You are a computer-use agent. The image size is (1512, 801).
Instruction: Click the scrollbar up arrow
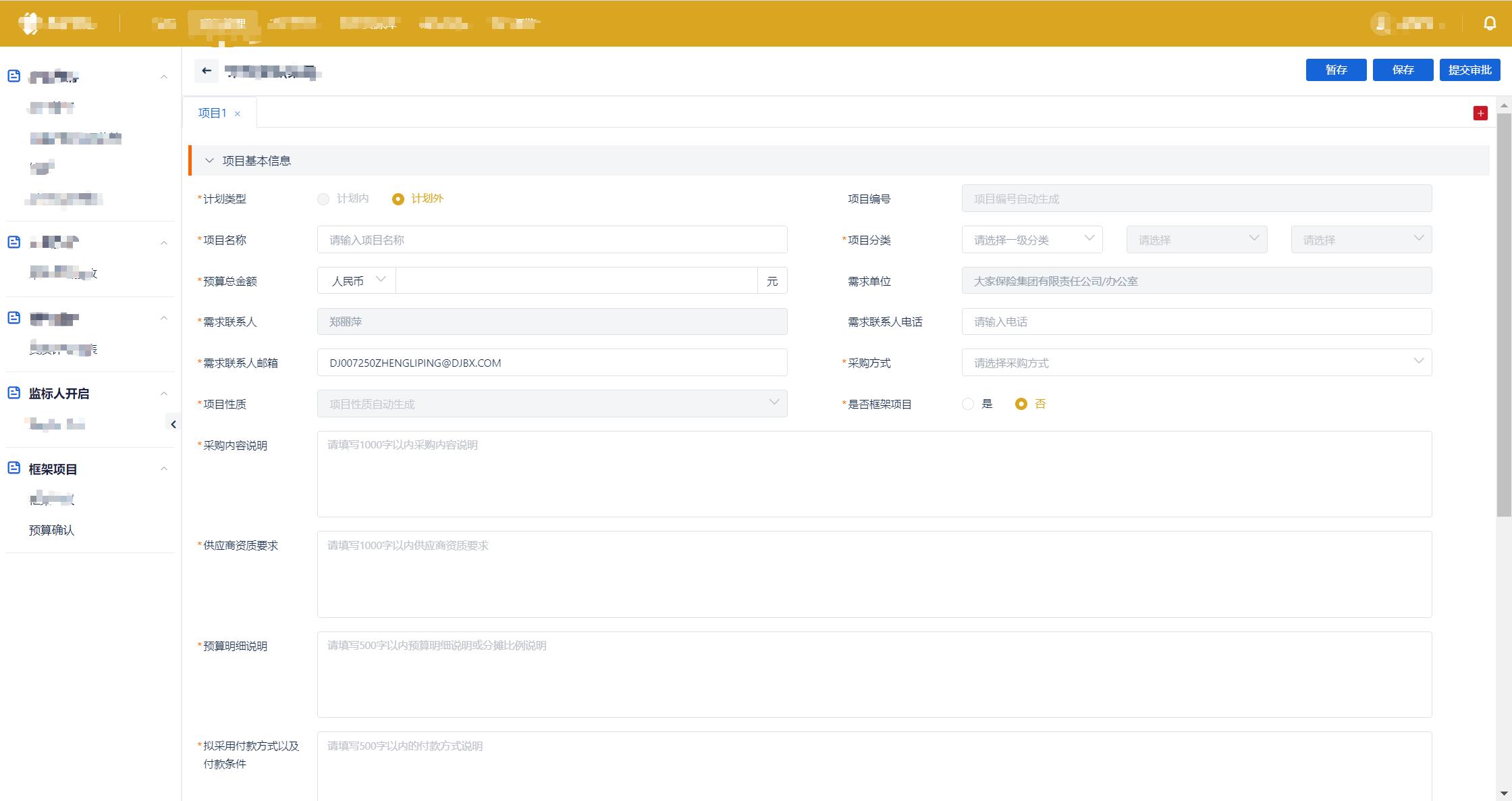[x=1504, y=105]
